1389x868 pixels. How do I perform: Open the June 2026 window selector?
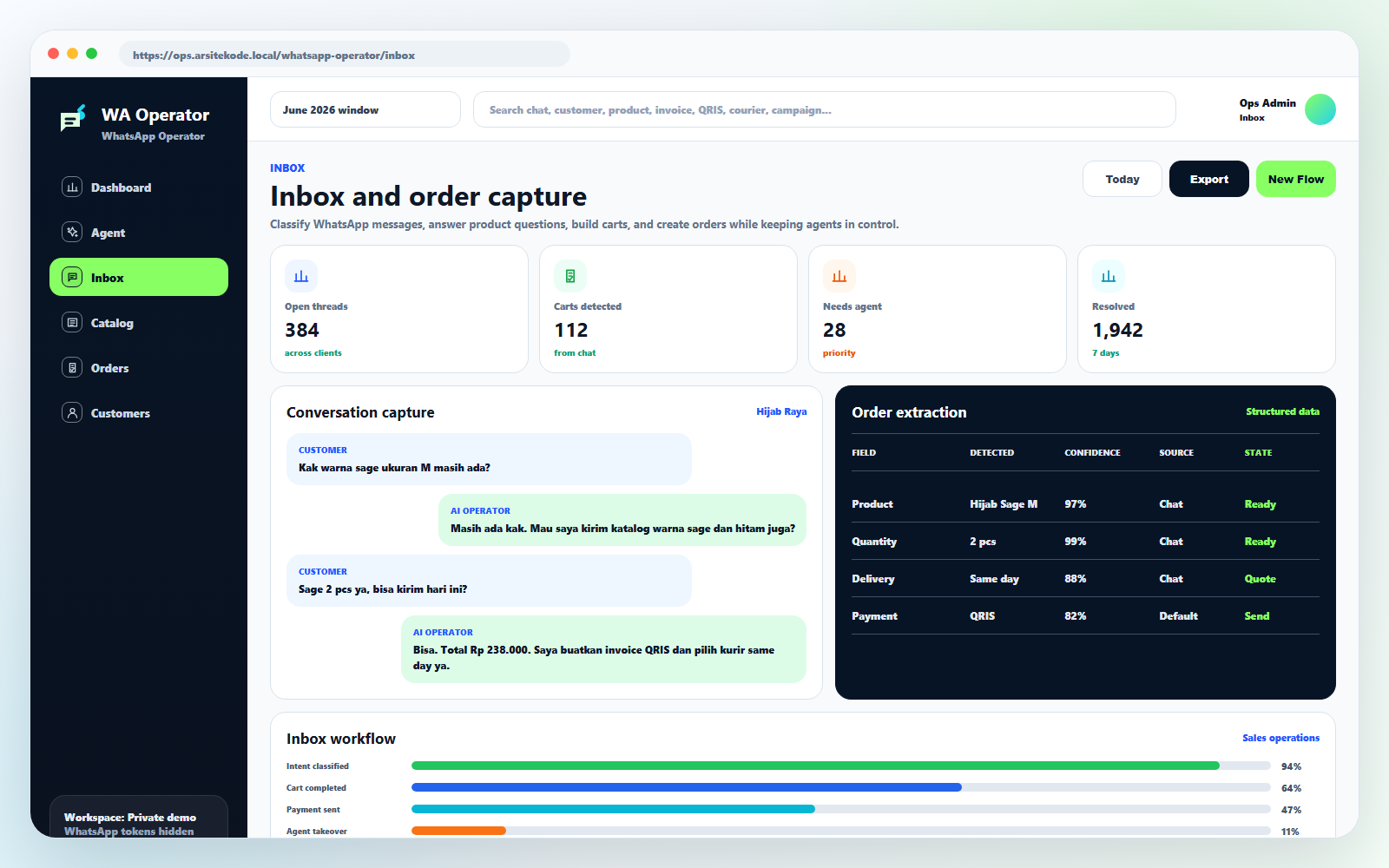[x=365, y=109]
